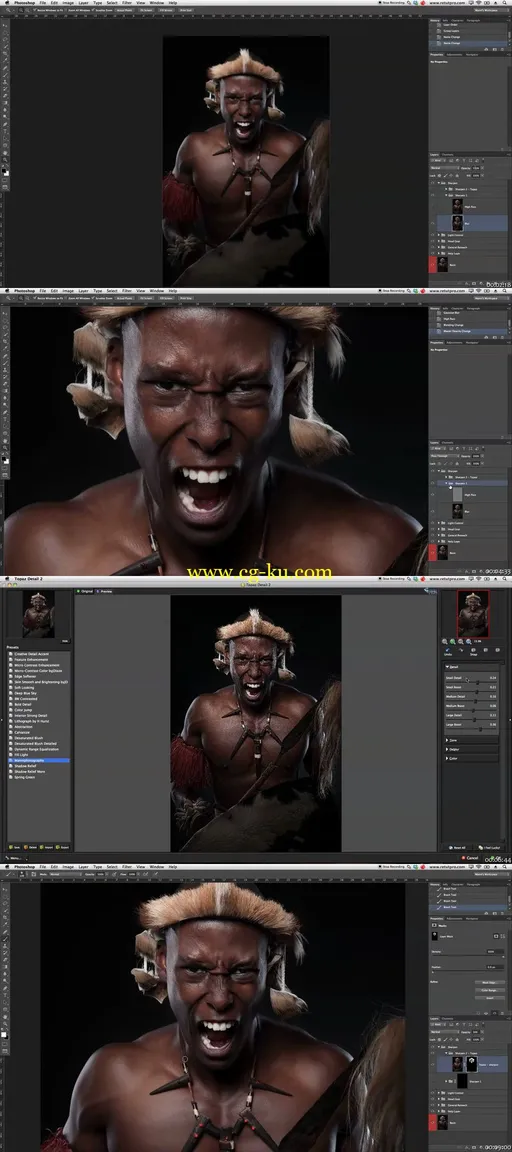Click the blue 100% zoom magnifier in Topaz Detail
This screenshot has height=1152, width=512.
[x=469, y=641]
